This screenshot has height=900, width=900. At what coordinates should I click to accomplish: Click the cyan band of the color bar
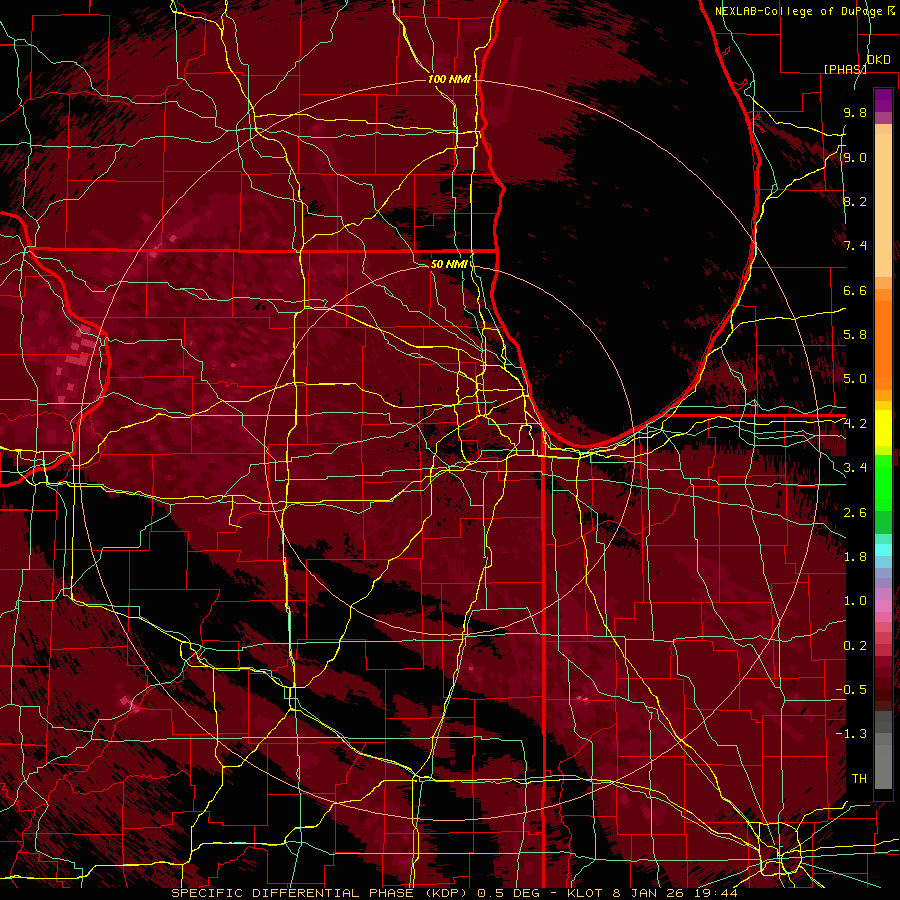tap(883, 549)
